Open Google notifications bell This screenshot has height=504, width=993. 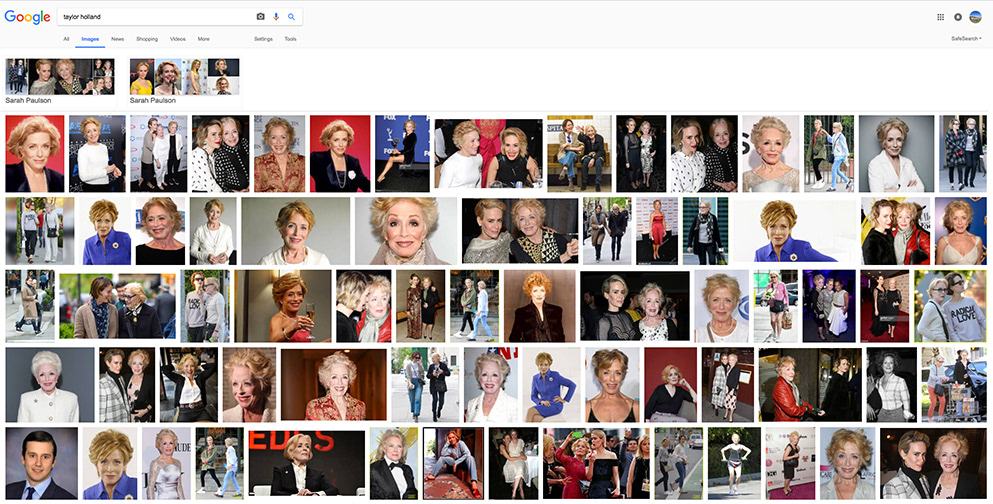pos(958,17)
